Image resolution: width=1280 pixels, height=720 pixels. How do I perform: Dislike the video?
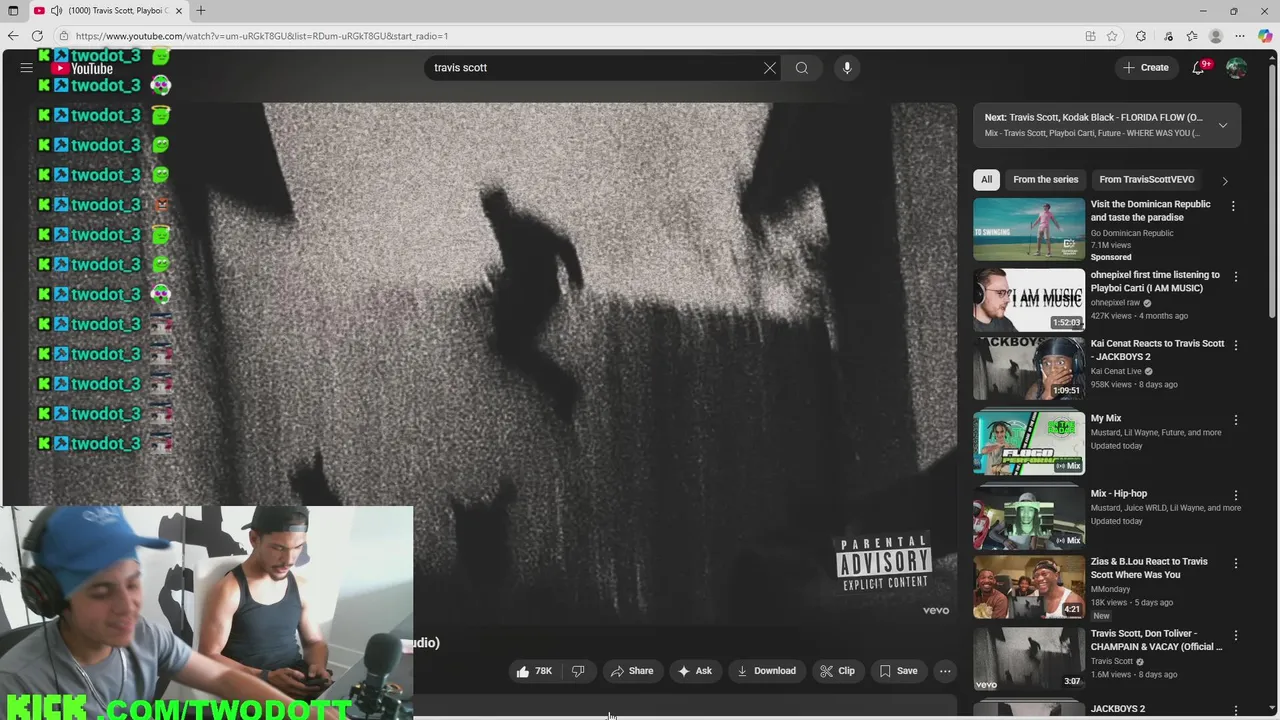click(x=578, y=671)
